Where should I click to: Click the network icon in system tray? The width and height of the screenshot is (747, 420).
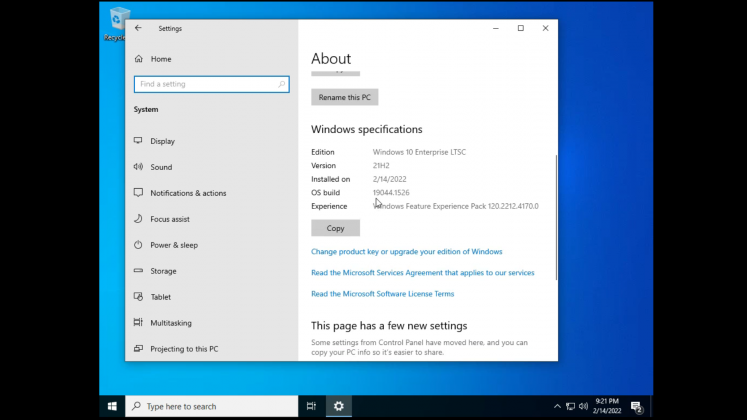click(x=570, y=406)
